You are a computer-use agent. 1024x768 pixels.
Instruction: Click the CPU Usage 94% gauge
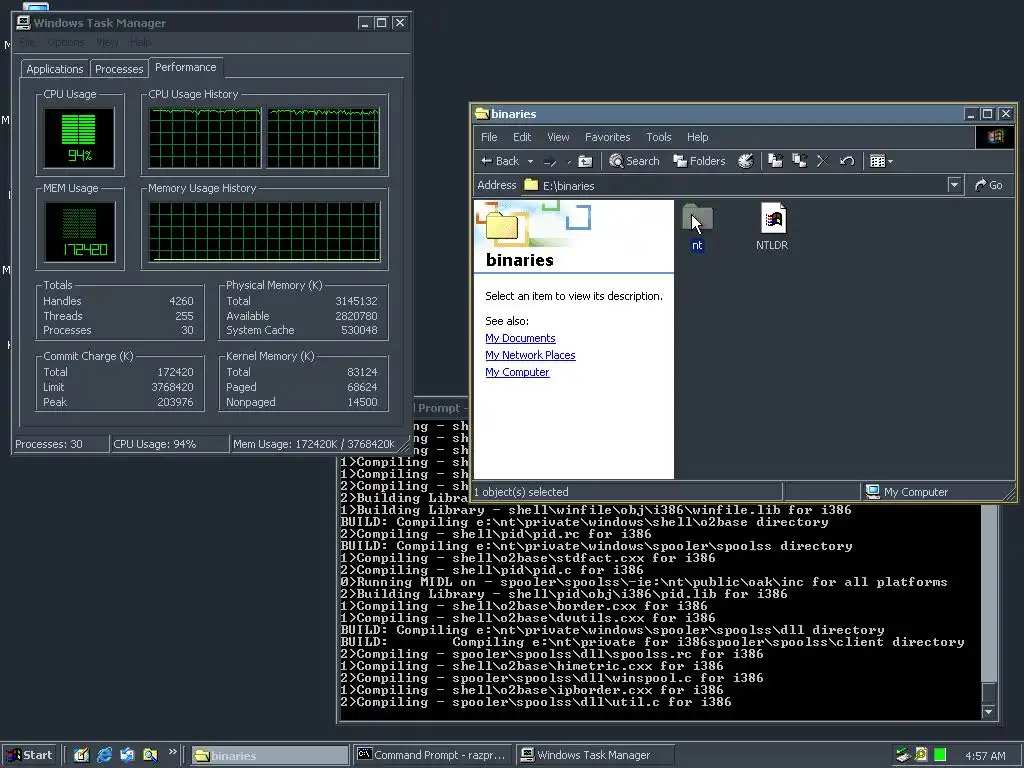79,138
